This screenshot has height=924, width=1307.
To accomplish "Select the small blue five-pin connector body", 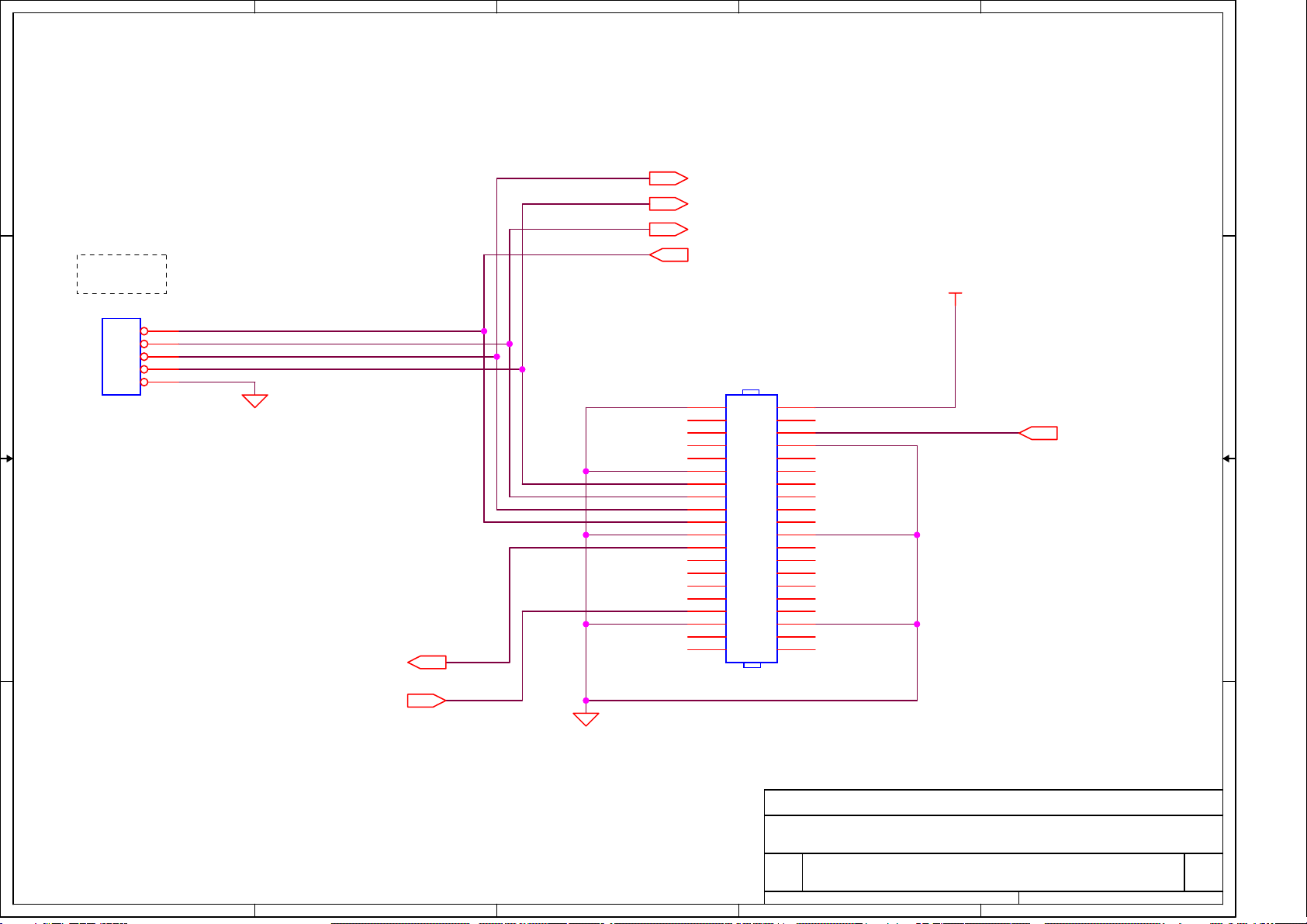I will click(121, 356).
